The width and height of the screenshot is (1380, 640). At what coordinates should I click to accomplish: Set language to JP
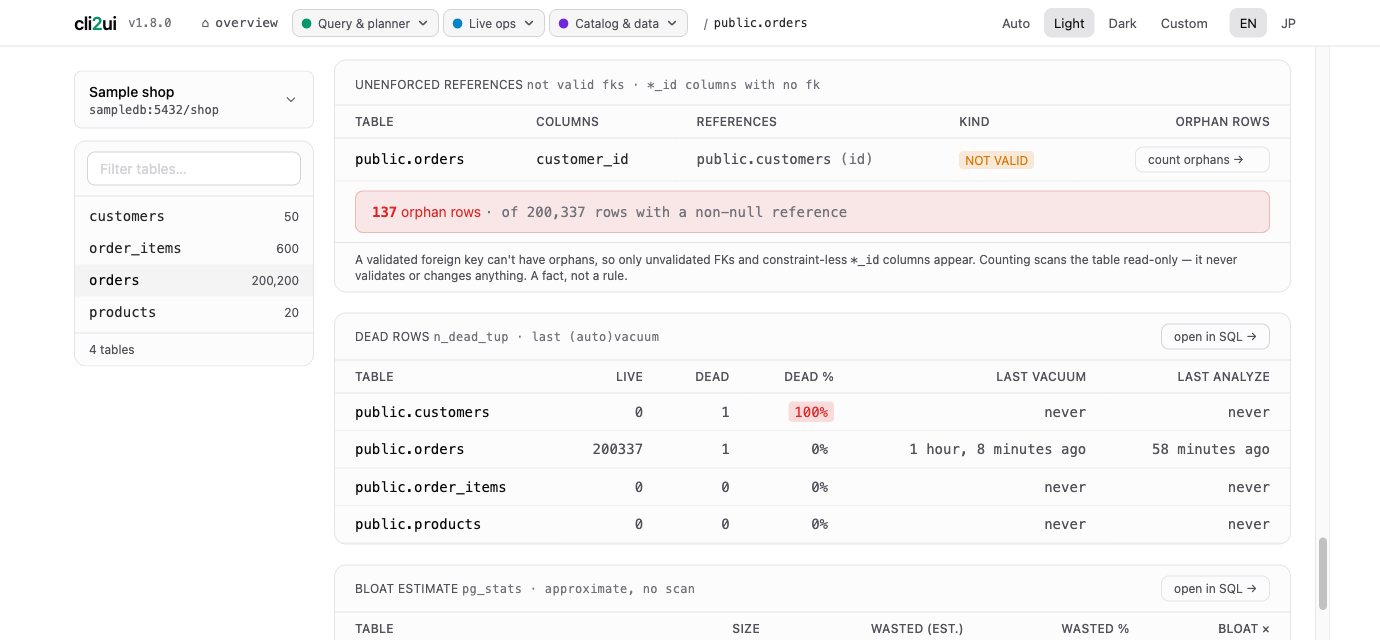[x=1288, y=23]
